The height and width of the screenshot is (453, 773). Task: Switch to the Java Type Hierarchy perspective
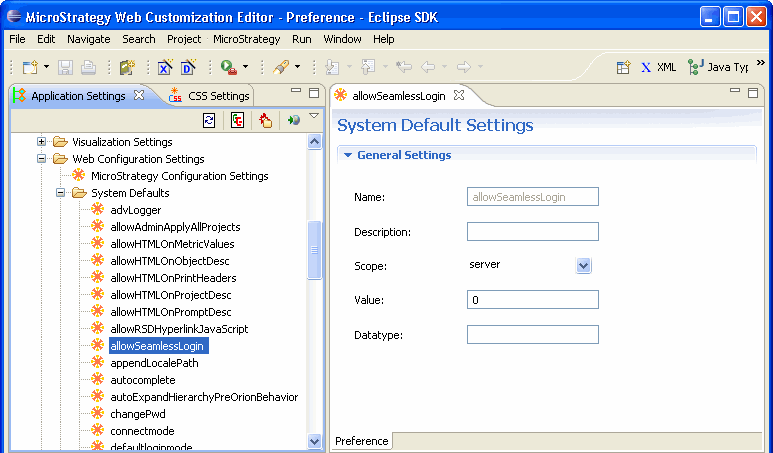[718, 67]
